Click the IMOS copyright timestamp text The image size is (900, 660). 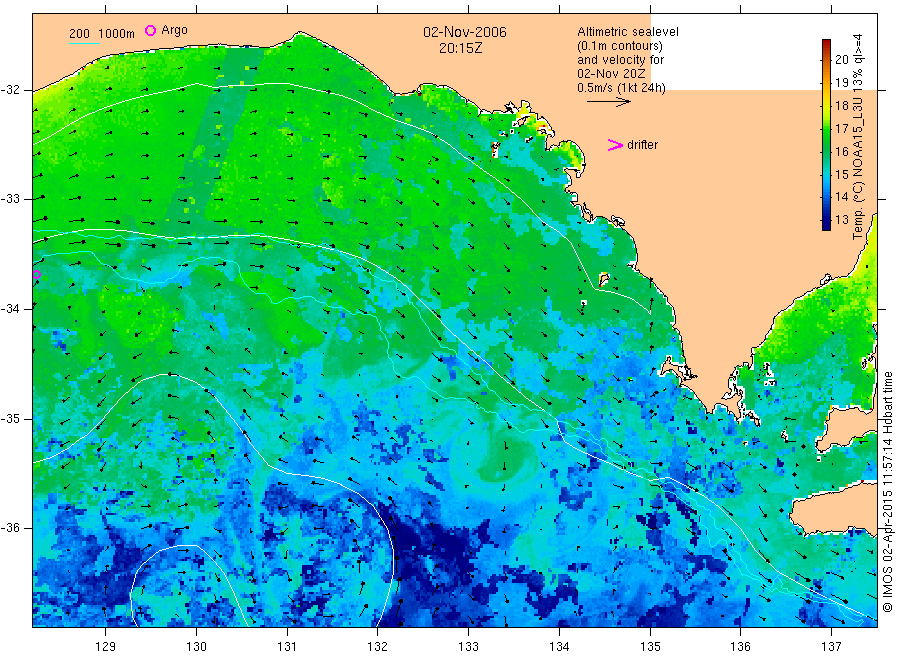pyautogui.click(x=887, y=492)
